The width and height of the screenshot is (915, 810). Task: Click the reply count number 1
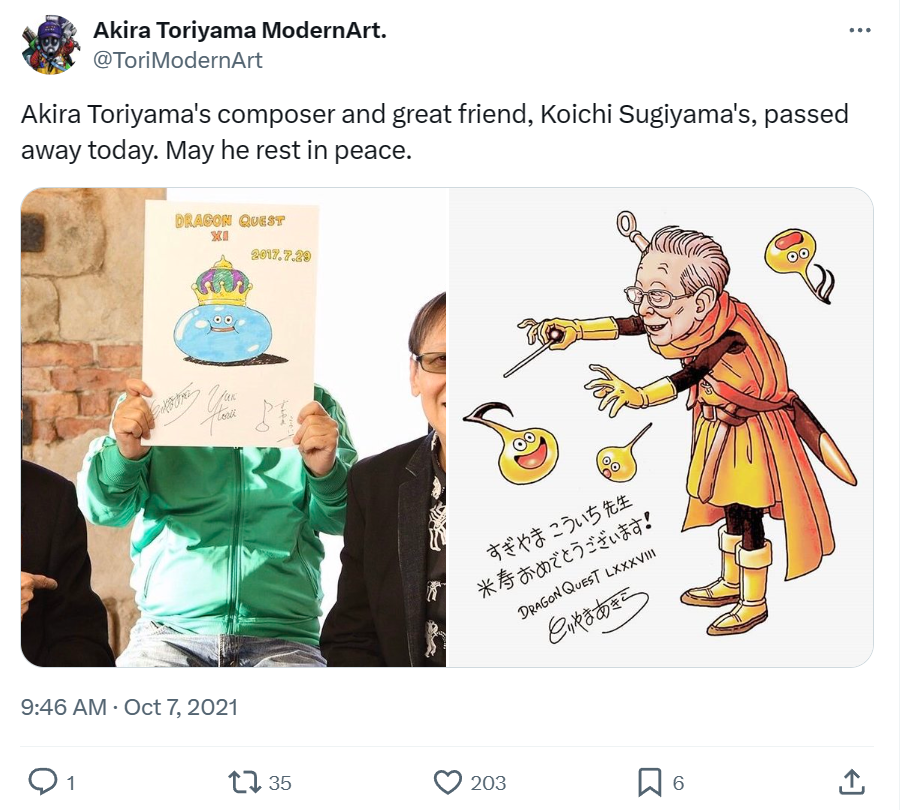(71, 783)
